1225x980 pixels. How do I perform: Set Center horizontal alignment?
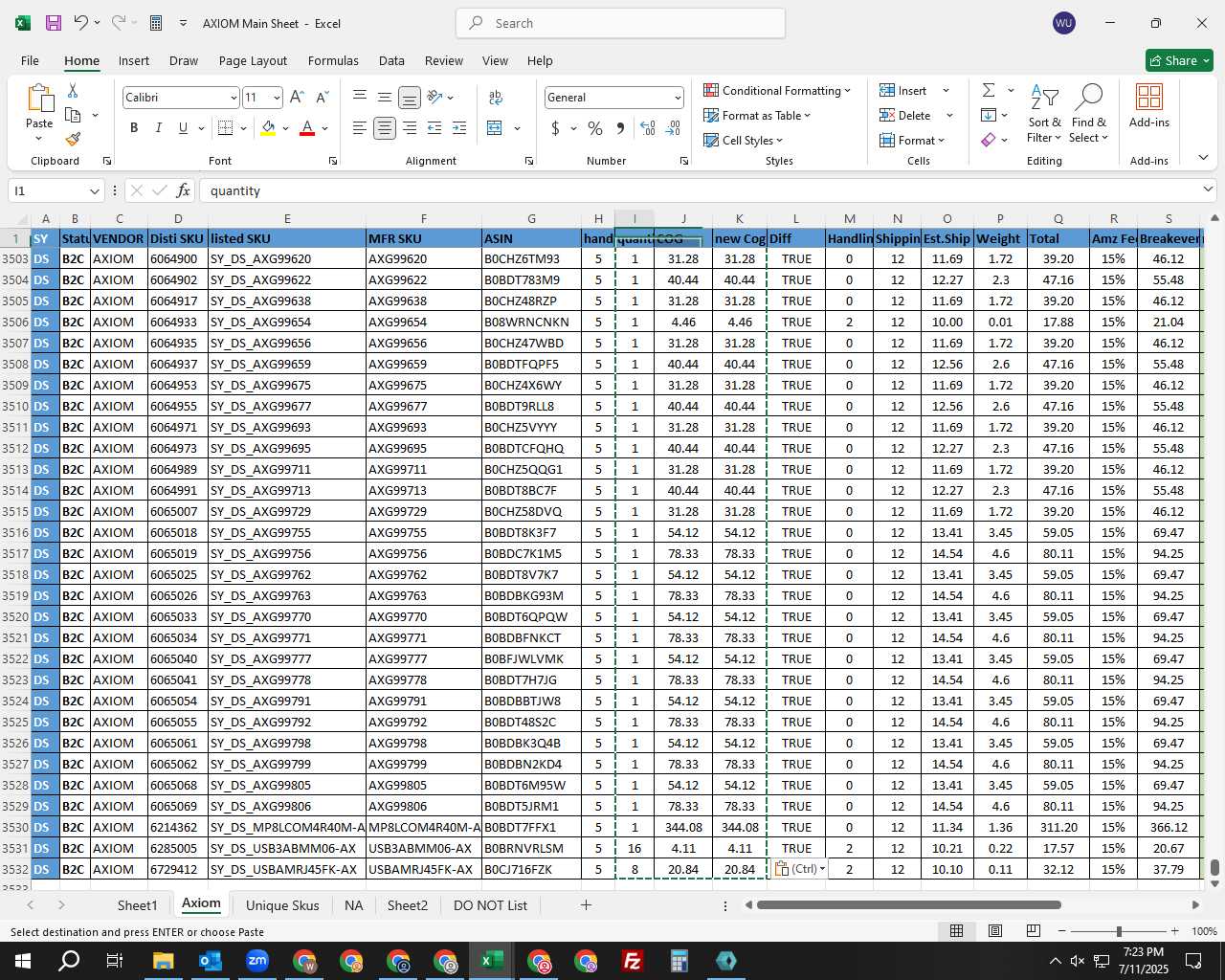[x=385, y=128]
